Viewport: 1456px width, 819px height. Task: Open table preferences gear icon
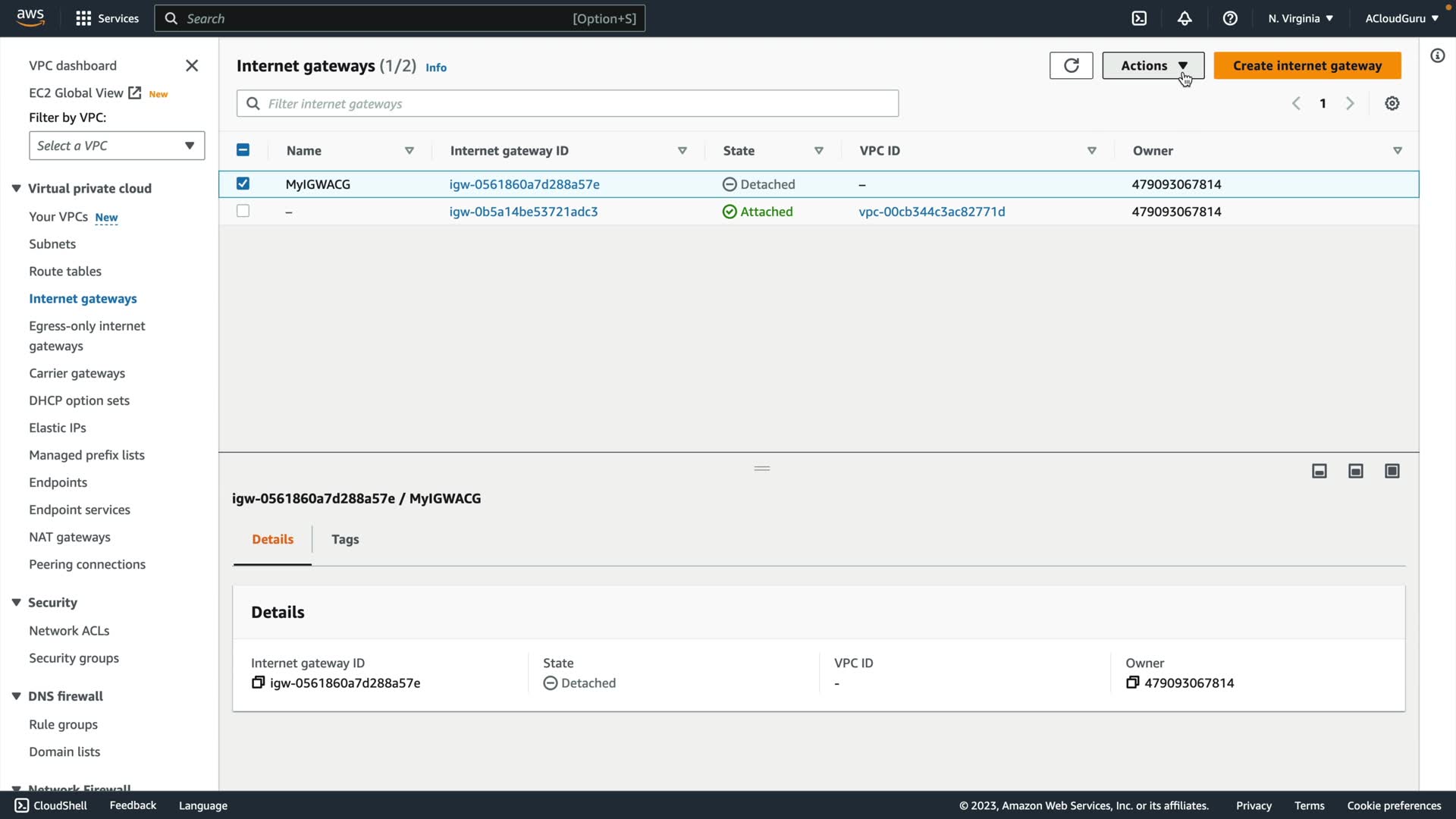(1392, 104)
